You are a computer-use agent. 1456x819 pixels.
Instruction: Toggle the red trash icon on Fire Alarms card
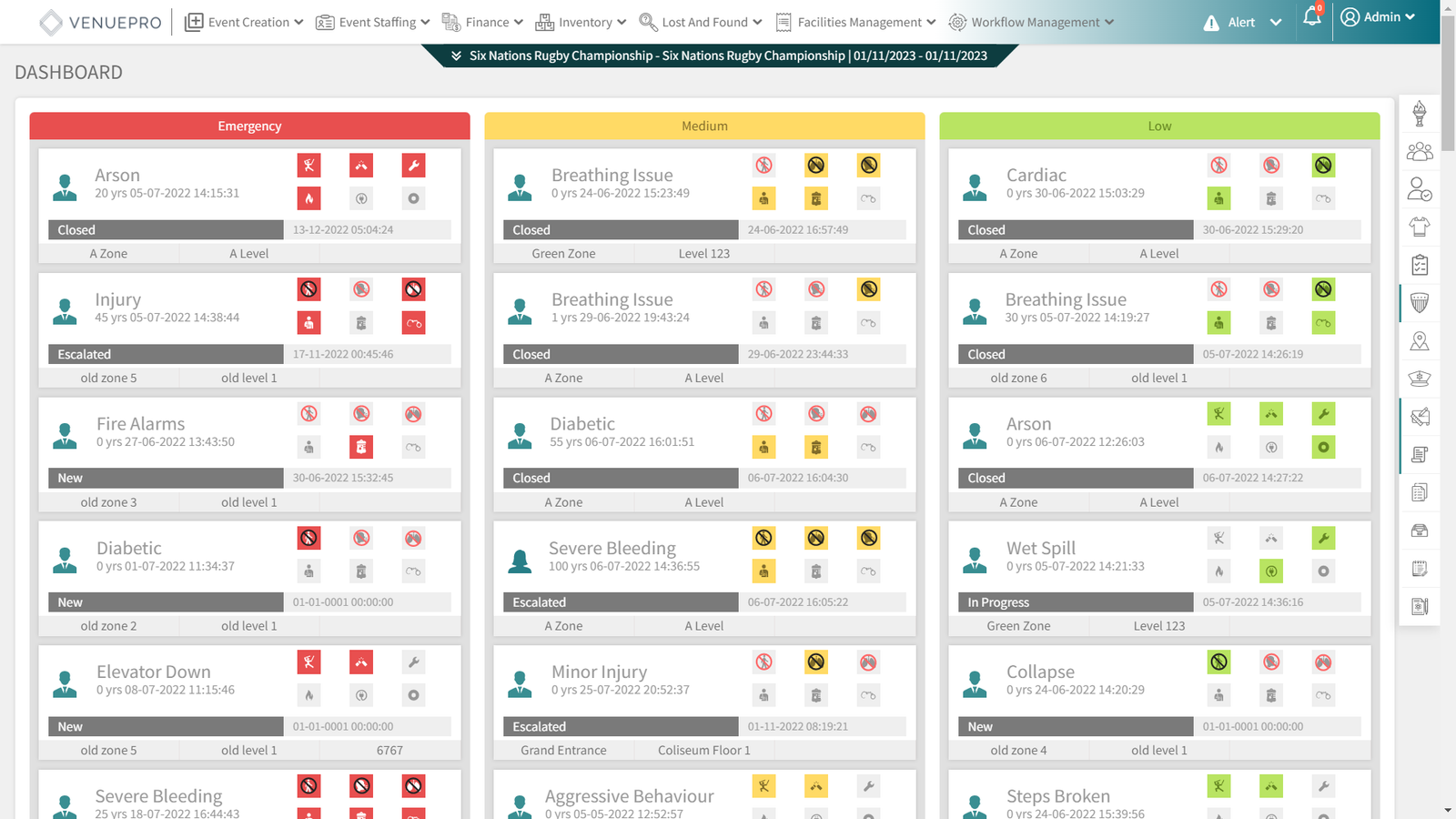(361, 447)
